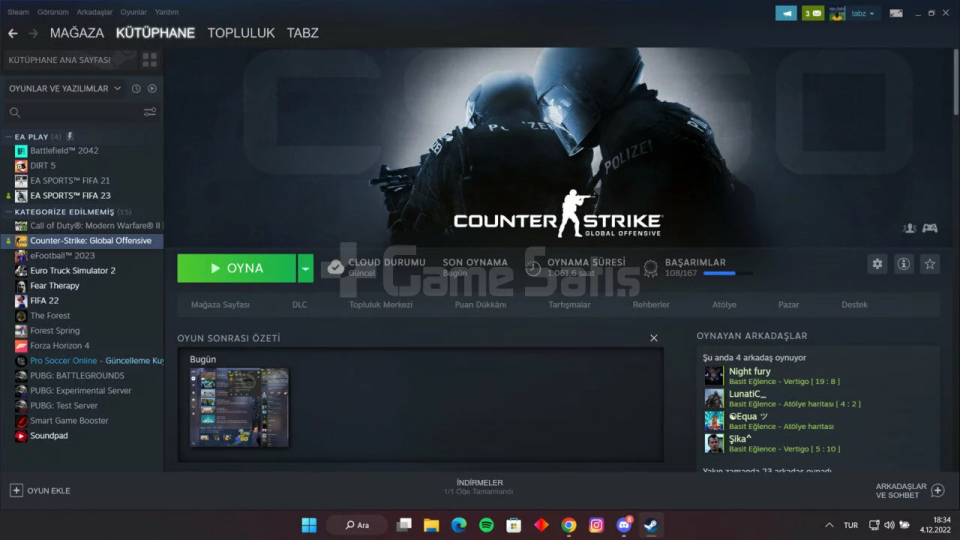The image size is (960, 540).
Task: Click the achievements progress bar
Action: click(x=729, y=273)
